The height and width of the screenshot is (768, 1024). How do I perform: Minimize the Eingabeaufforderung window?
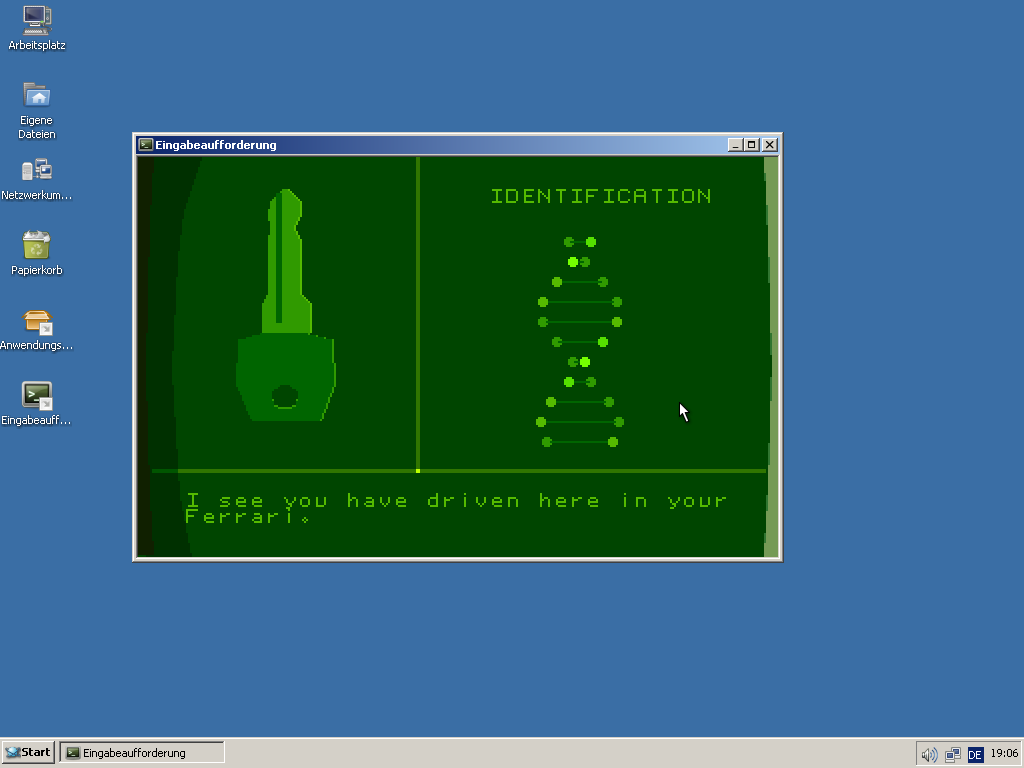pyautogui.click(x=736, y=145)
